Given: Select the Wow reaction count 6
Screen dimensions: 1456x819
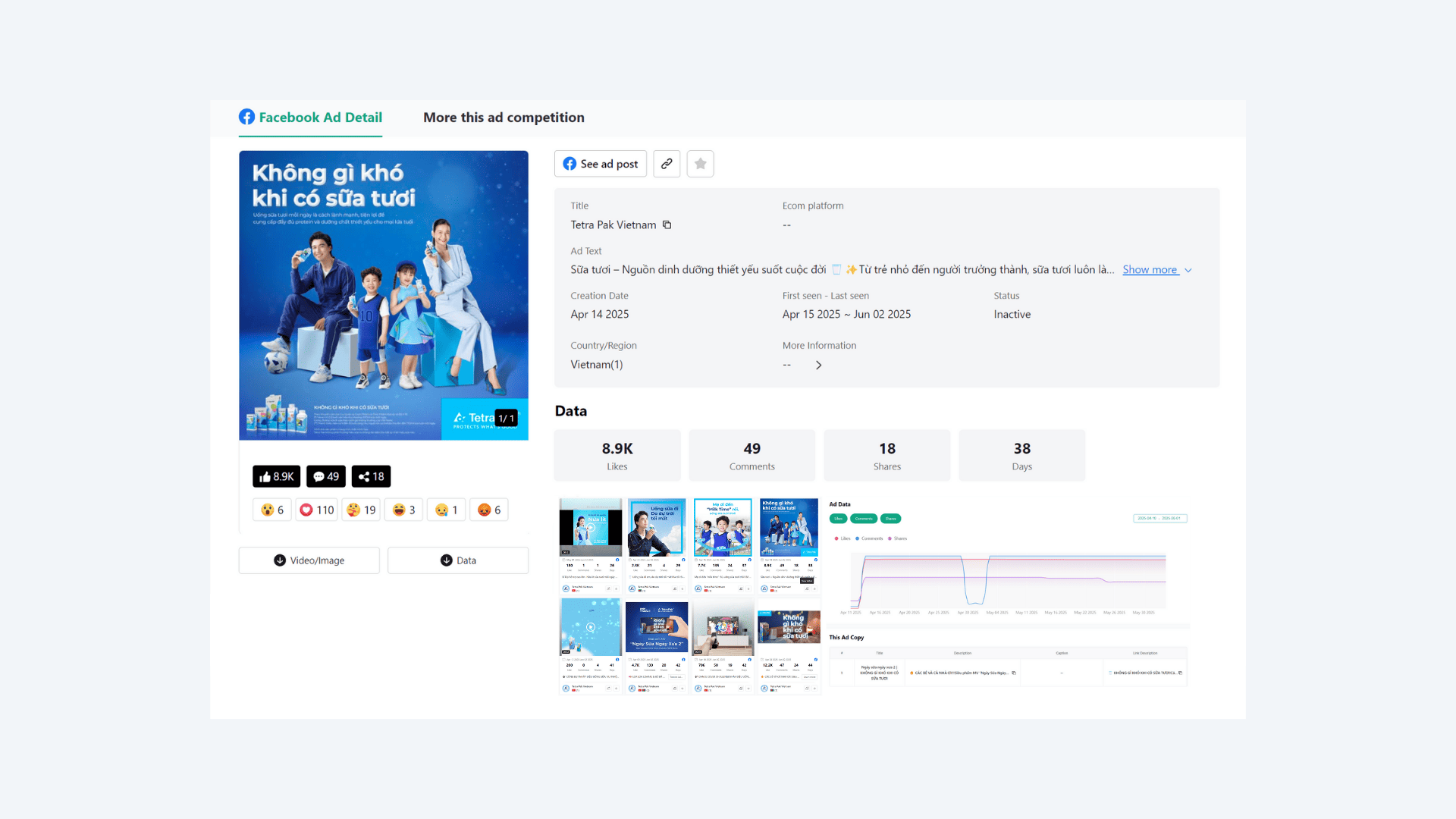Looking at the screenshot, I should coord(272,510).
